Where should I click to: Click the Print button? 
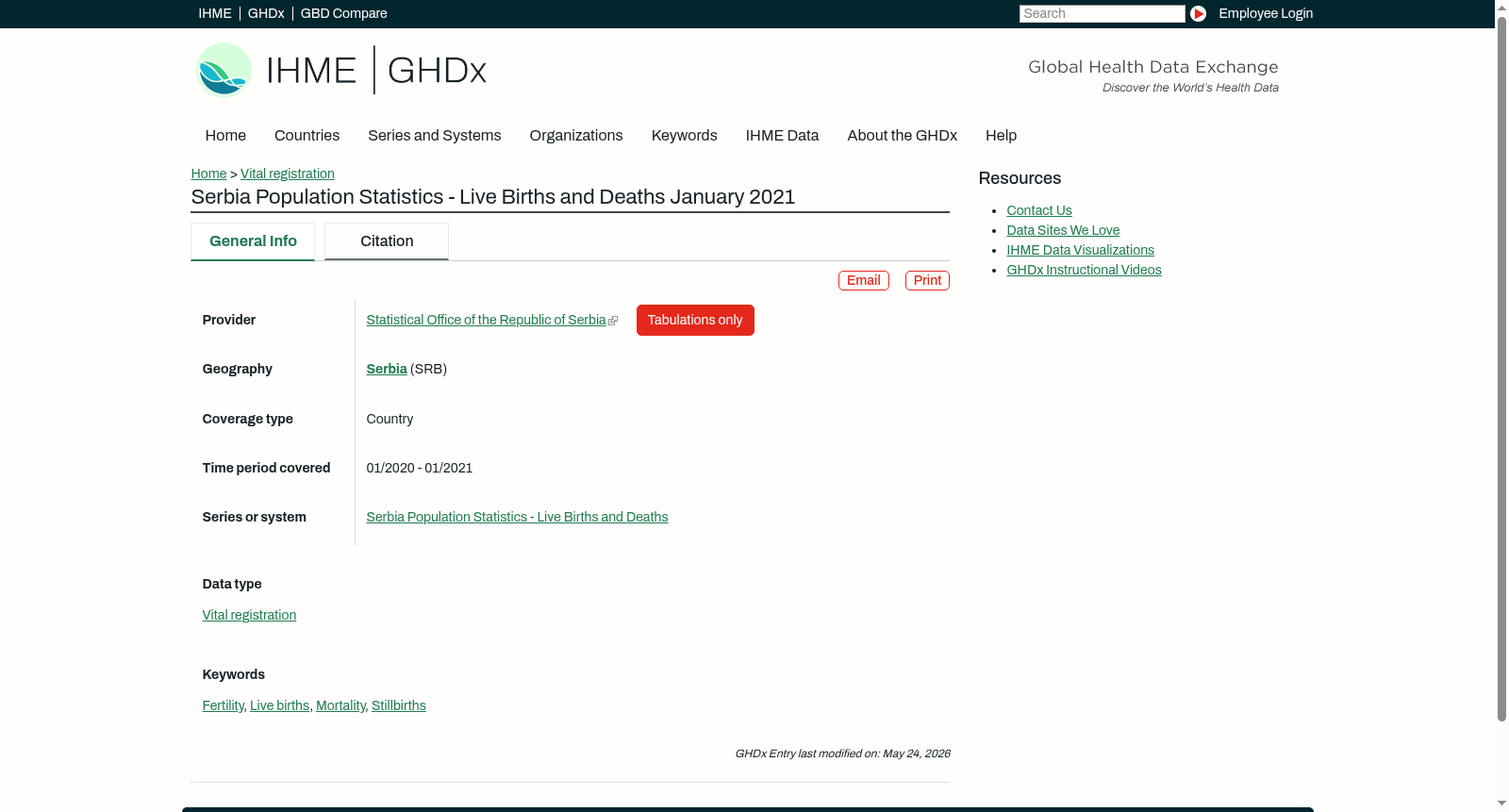(x=927, y=280)
